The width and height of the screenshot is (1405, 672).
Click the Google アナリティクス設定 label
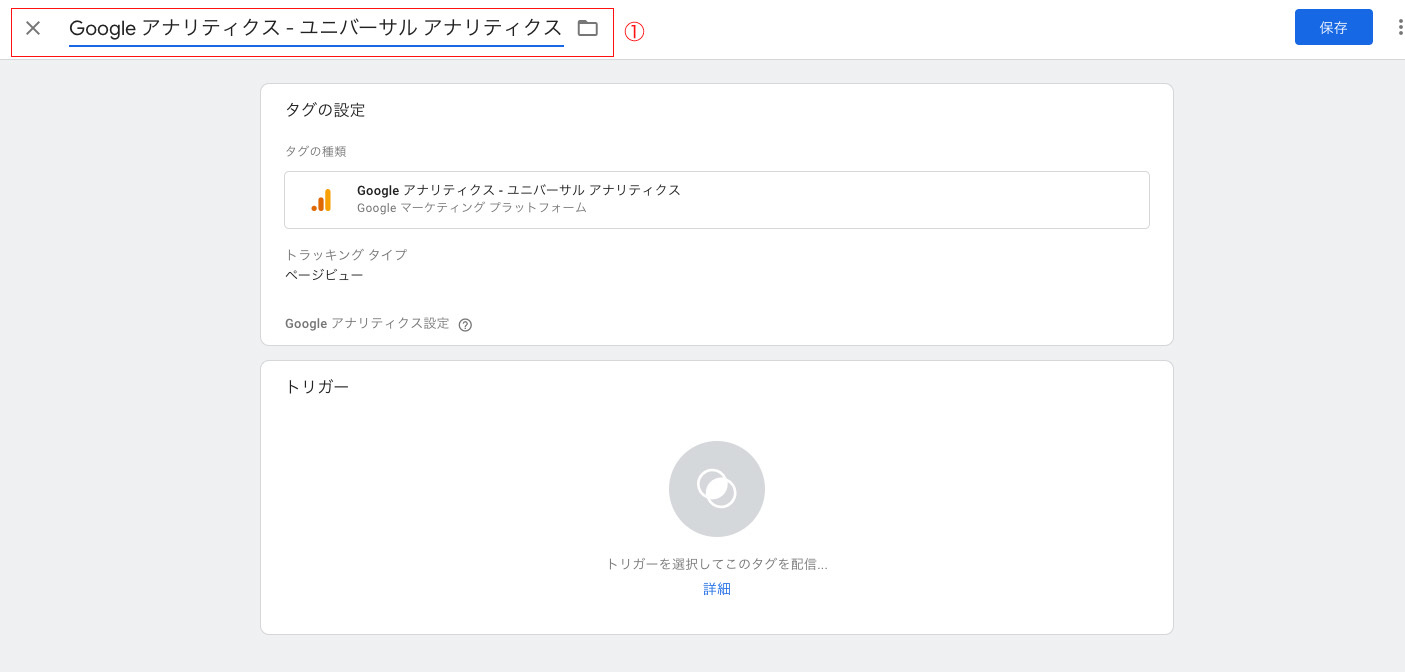point(367,324)
